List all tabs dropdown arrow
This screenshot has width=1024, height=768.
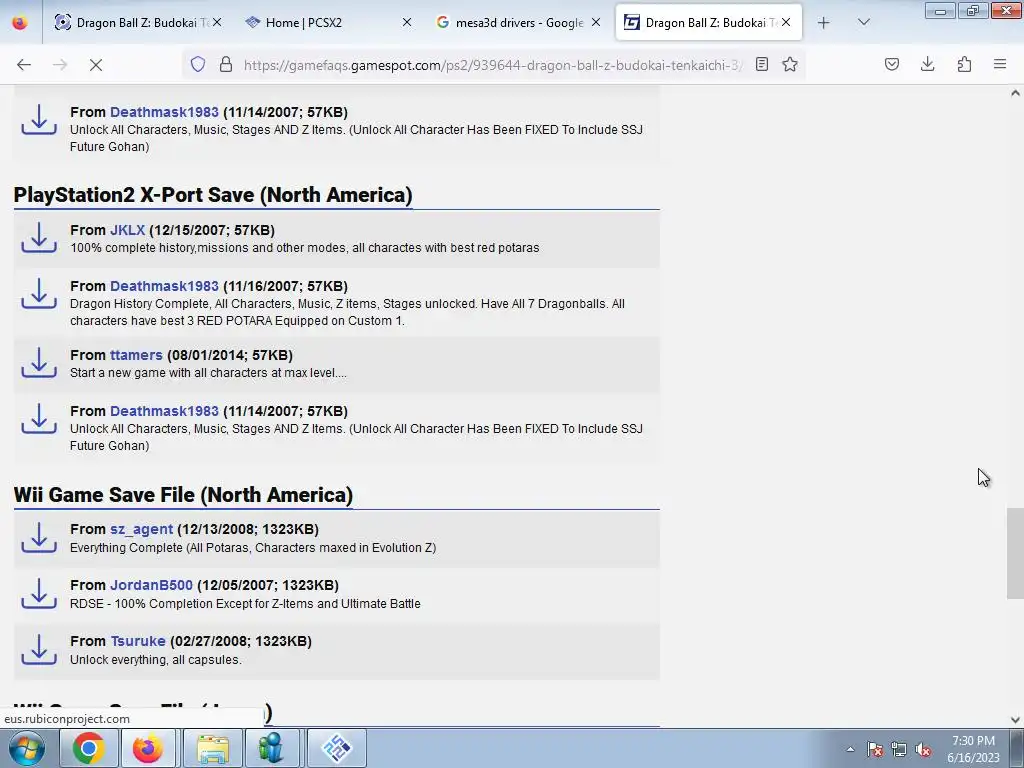tap(863, 22)
